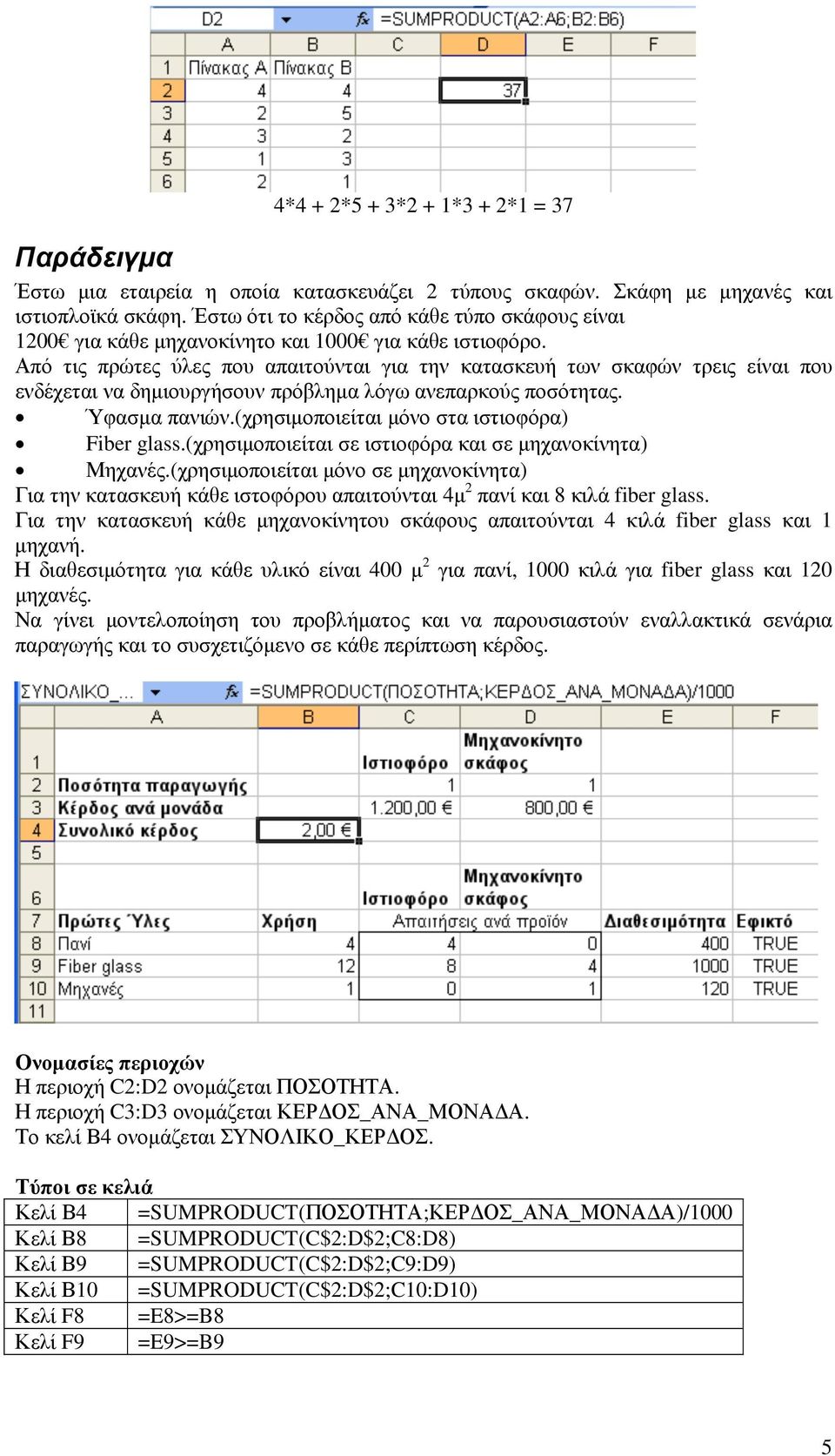835x1456 pixels.
Task: Click the Εφικτό header cell
Action: coord(776,921)
